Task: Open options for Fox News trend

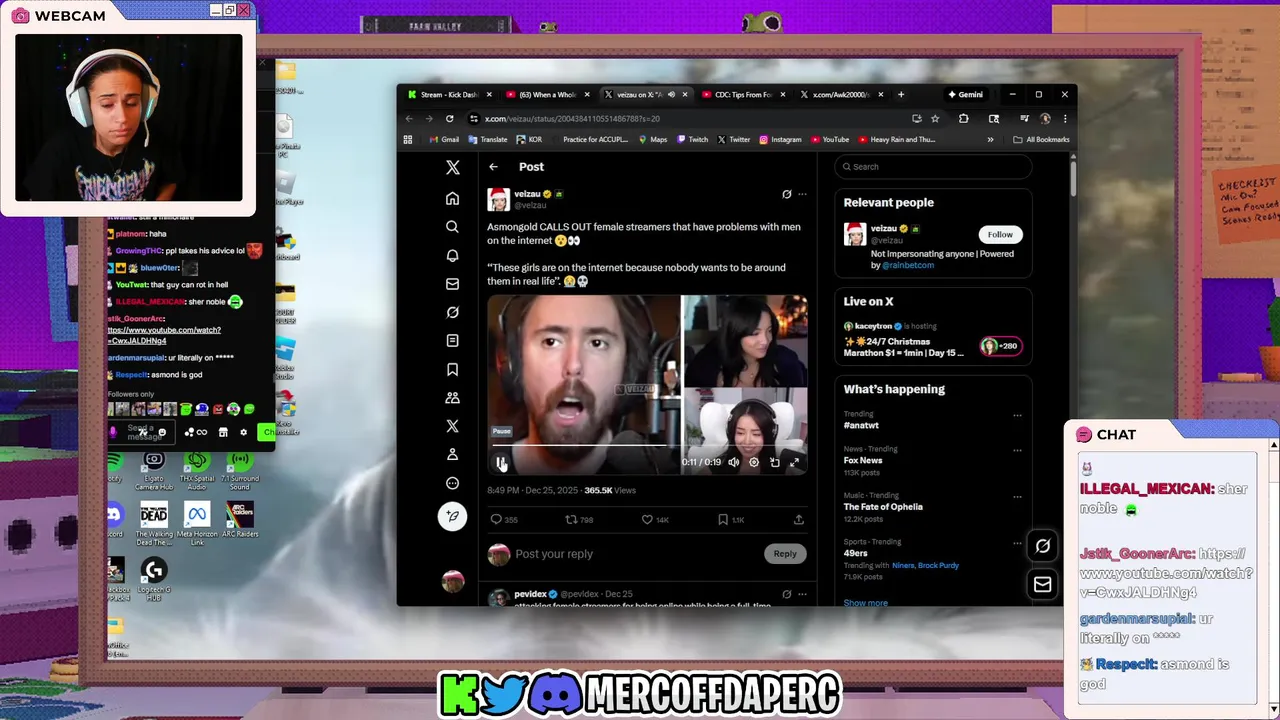Action: click(1017, 450)
